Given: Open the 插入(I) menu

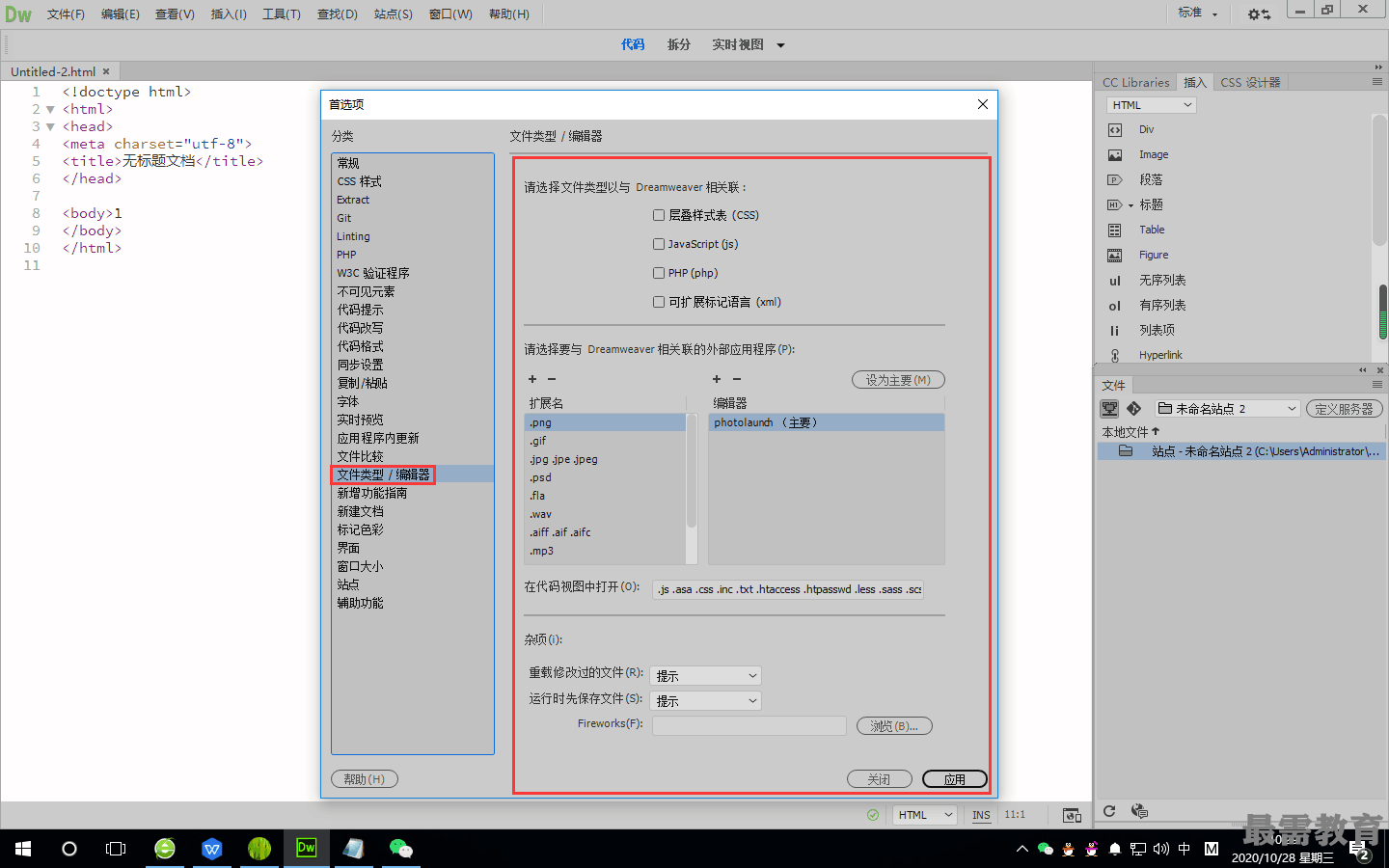Looking at the screenshot, I should click(229, 14).
